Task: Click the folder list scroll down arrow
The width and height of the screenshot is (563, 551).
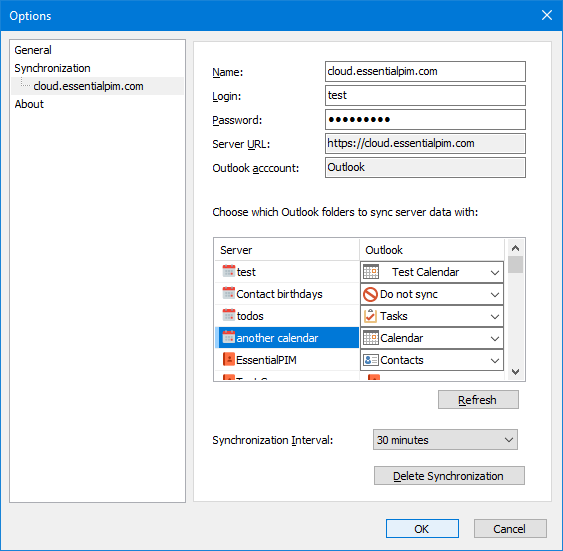Action: click(x=515, y=372)
